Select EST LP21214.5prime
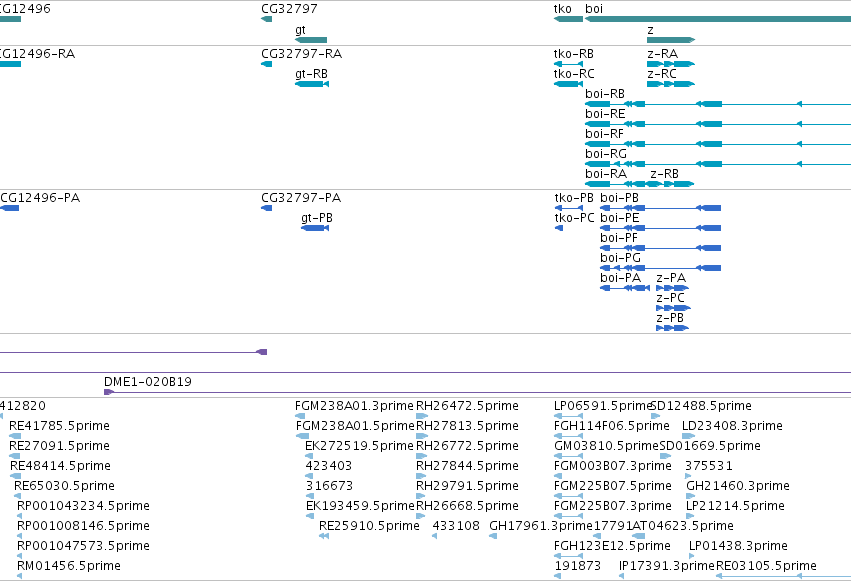851x581 pixels. pyautogui.click(x=689, y=516)
